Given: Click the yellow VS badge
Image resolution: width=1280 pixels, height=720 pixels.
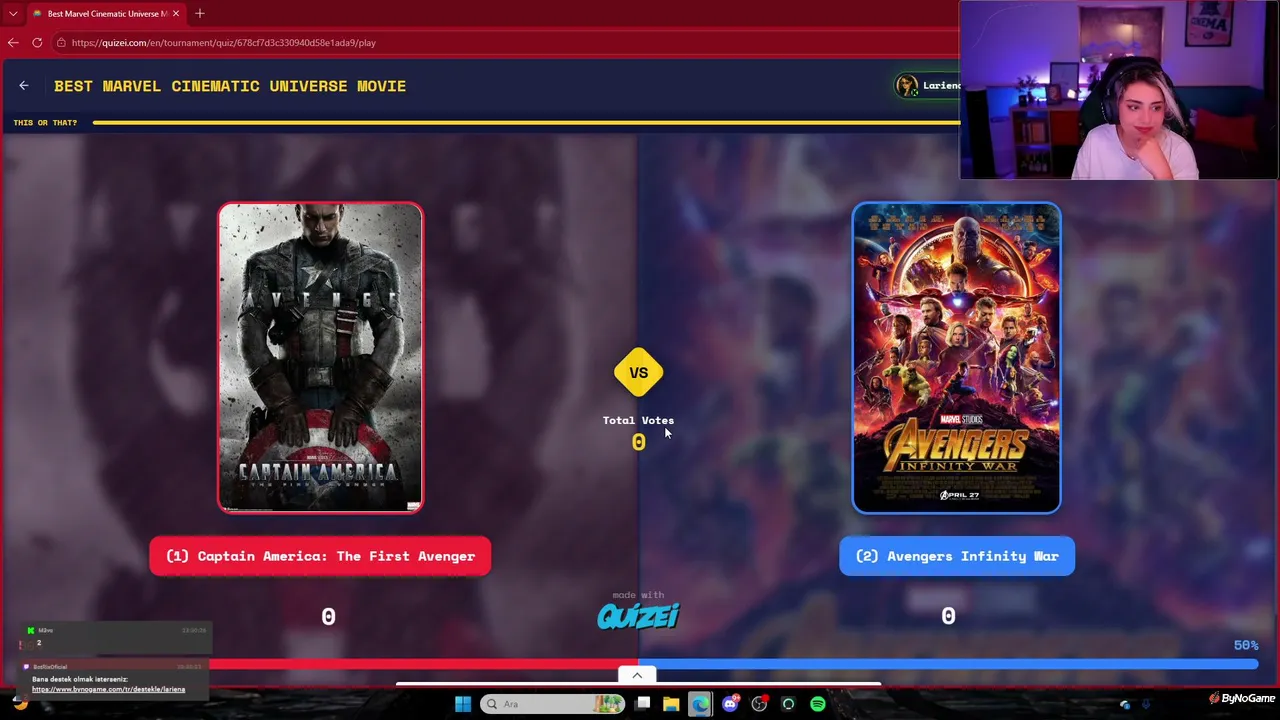Looking at the screenshot, I should [x=638, y=373].
